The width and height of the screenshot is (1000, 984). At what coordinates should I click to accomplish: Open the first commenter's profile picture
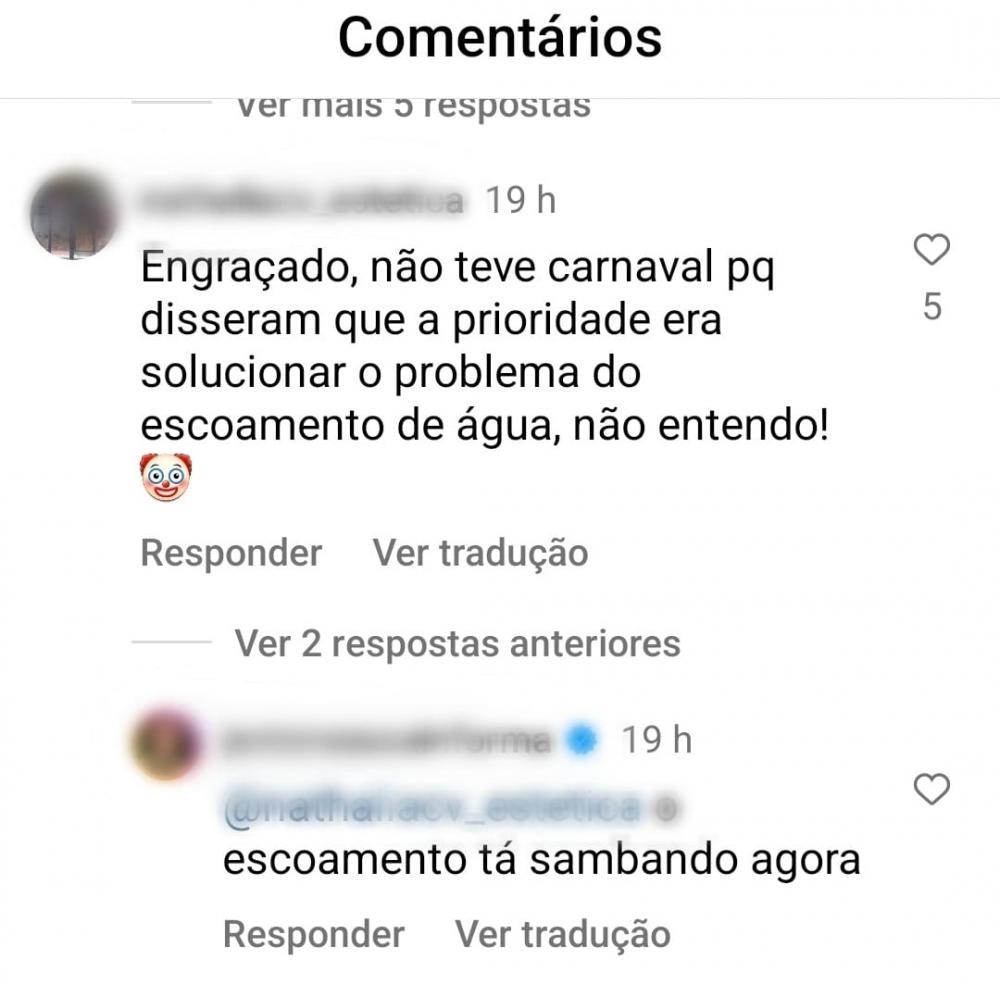pos(73,214)
